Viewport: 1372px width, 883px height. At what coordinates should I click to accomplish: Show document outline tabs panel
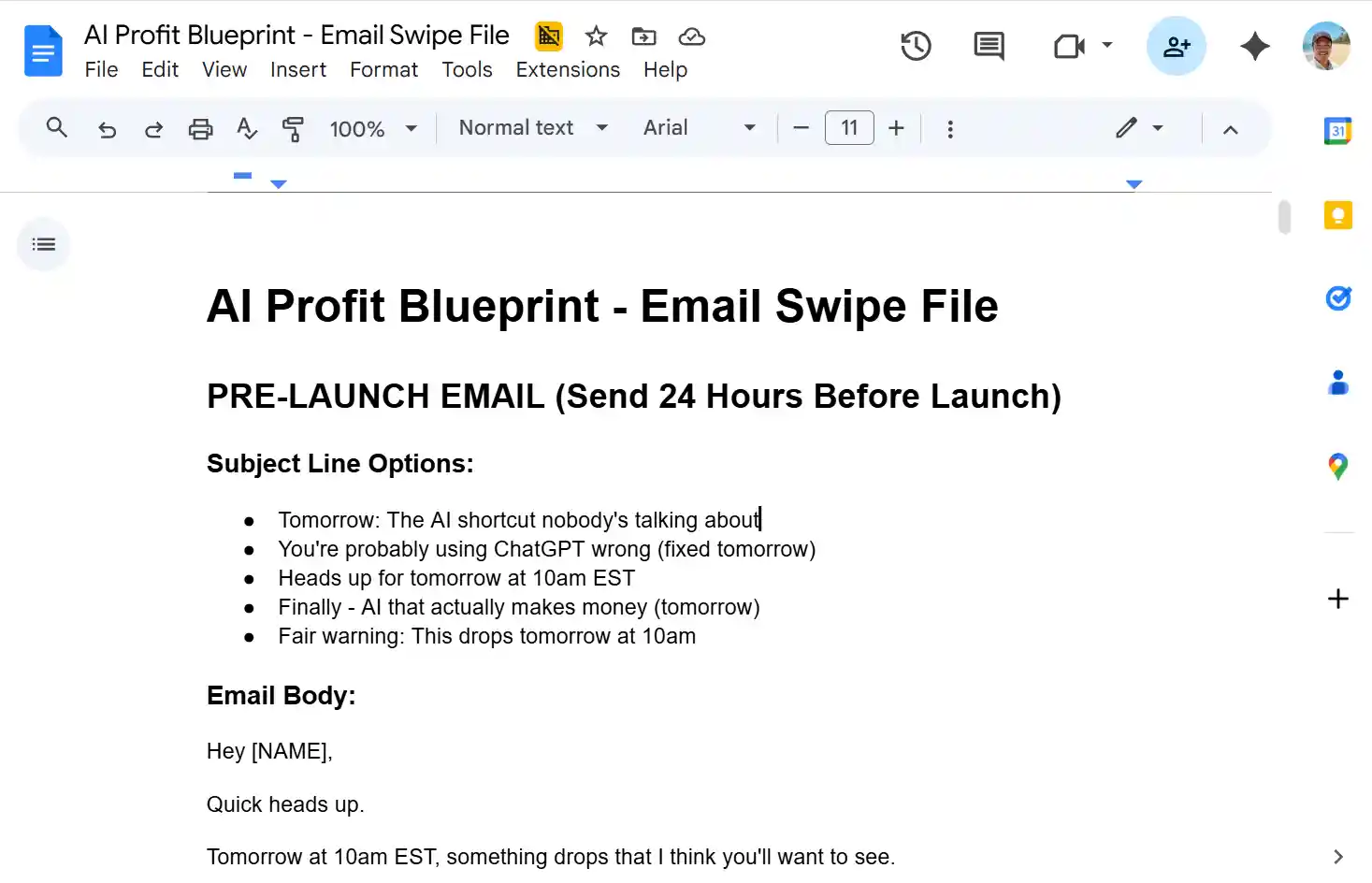[44, 245]
